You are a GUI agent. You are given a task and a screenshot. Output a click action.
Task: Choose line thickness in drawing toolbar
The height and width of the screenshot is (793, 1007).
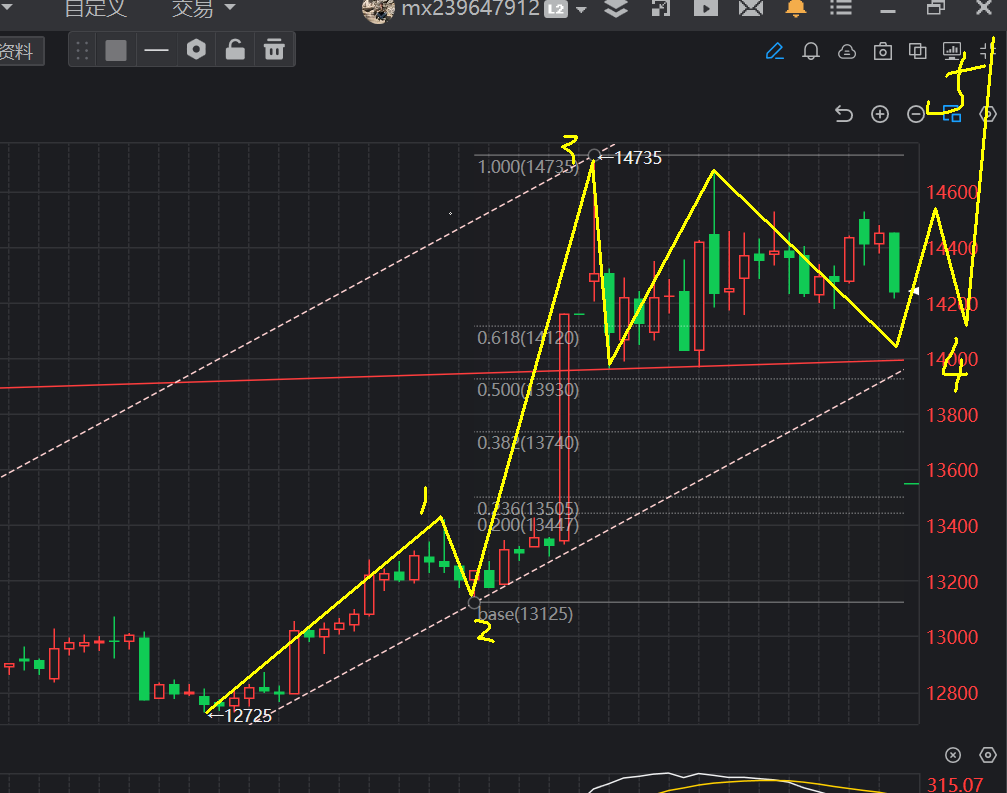[x=156, y=49]
